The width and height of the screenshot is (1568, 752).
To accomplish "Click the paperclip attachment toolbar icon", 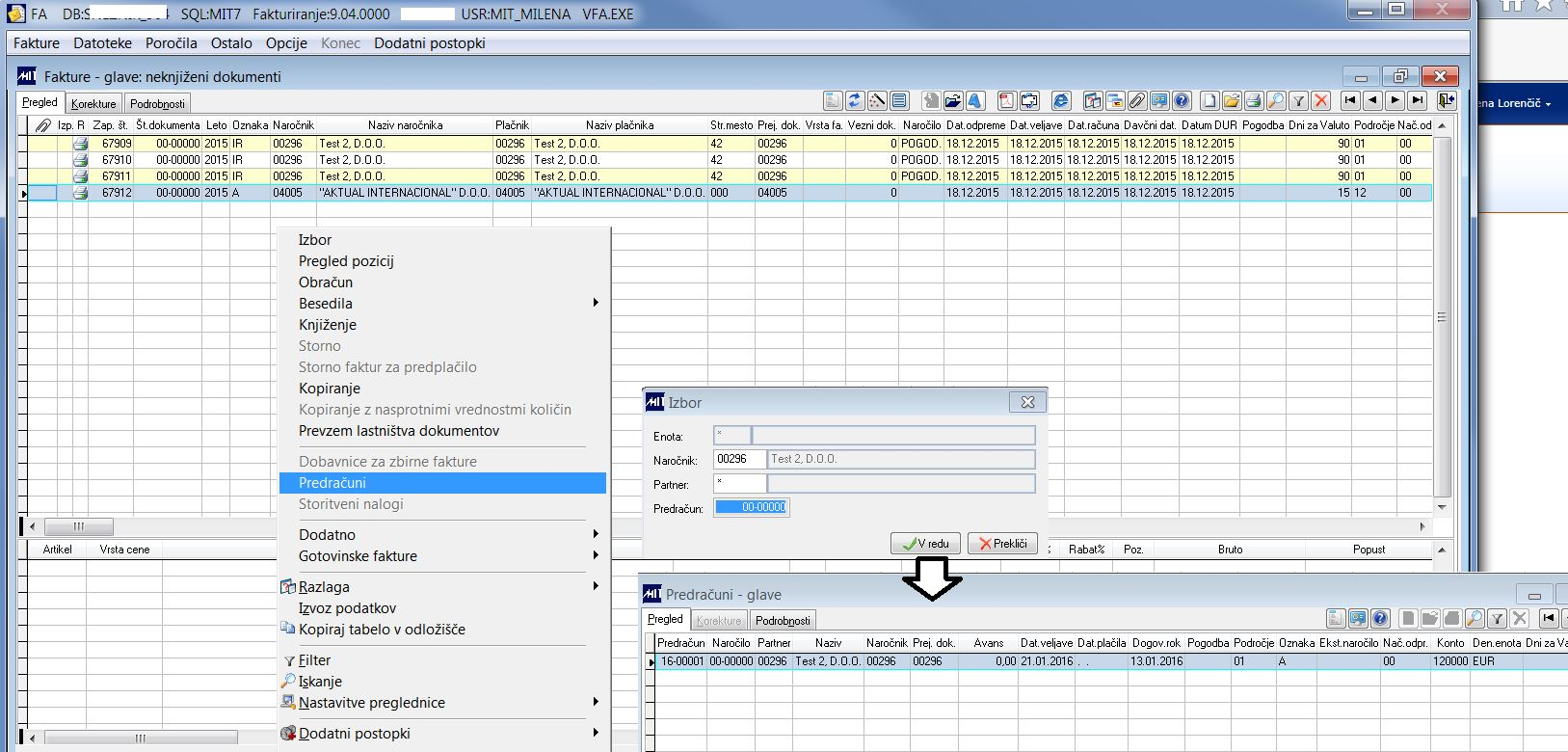I will click(x=1137, y=101).
